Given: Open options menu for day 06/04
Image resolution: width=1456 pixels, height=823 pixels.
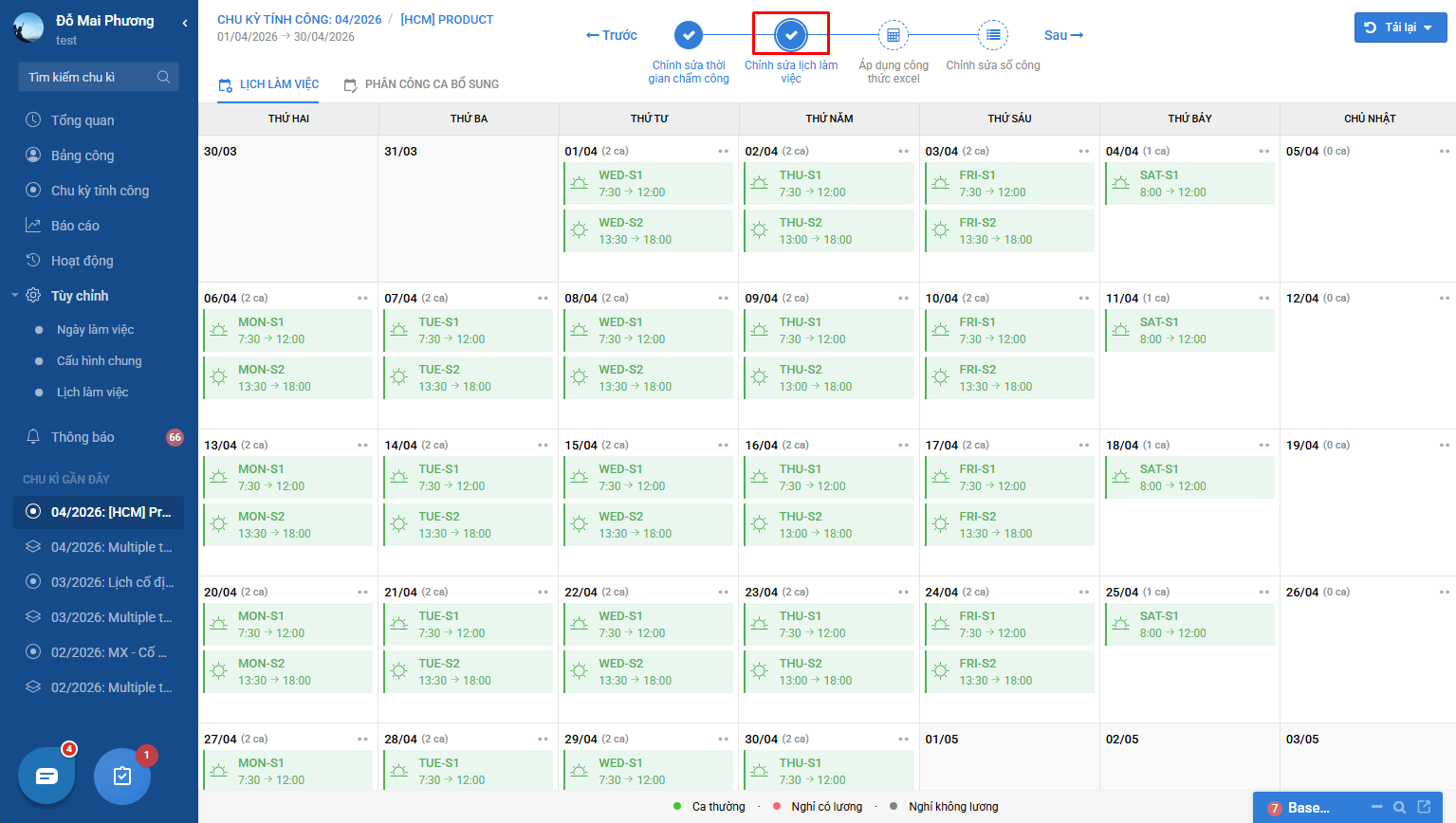Looking at the screenshot, I should pos(362,299).
